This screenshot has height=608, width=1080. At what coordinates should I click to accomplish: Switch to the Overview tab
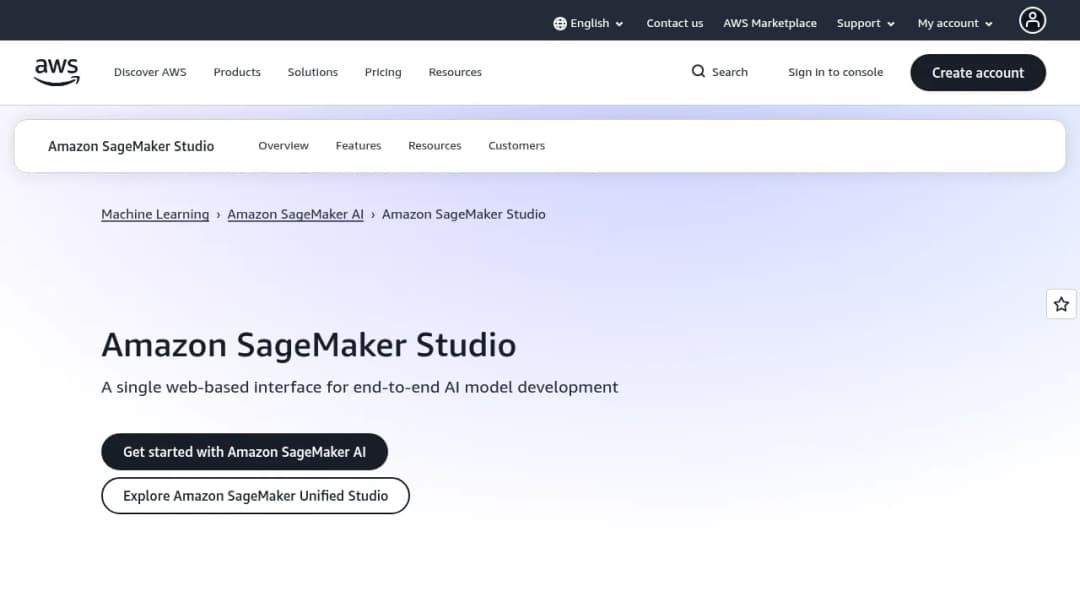tap(283, 146)
